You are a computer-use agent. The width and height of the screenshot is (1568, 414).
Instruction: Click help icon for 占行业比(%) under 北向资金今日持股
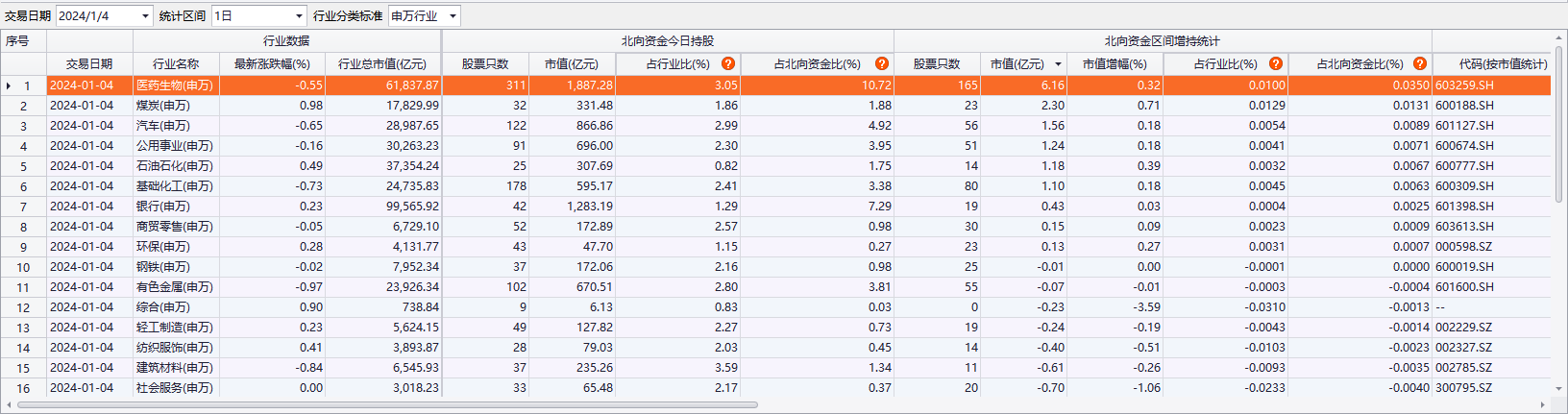click(x=728, y=63)
